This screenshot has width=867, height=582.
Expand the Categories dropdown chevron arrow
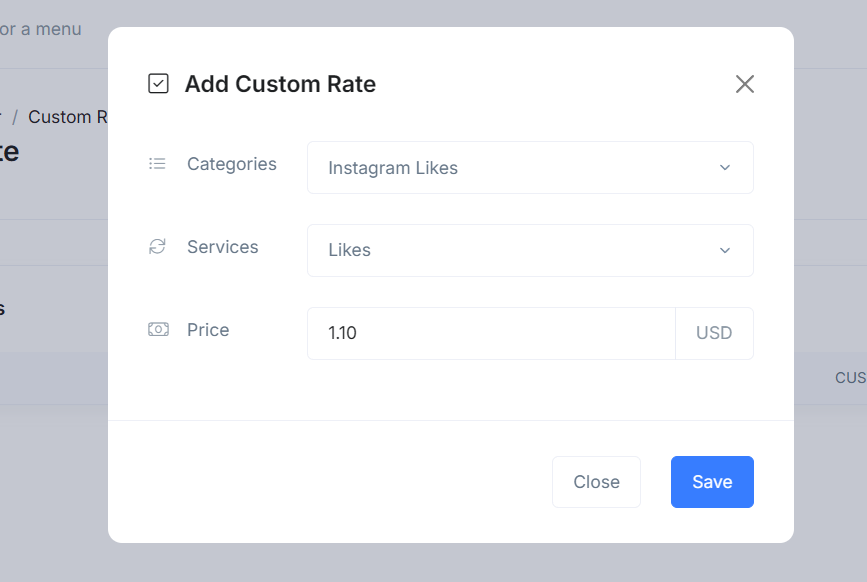pos(725,167)
